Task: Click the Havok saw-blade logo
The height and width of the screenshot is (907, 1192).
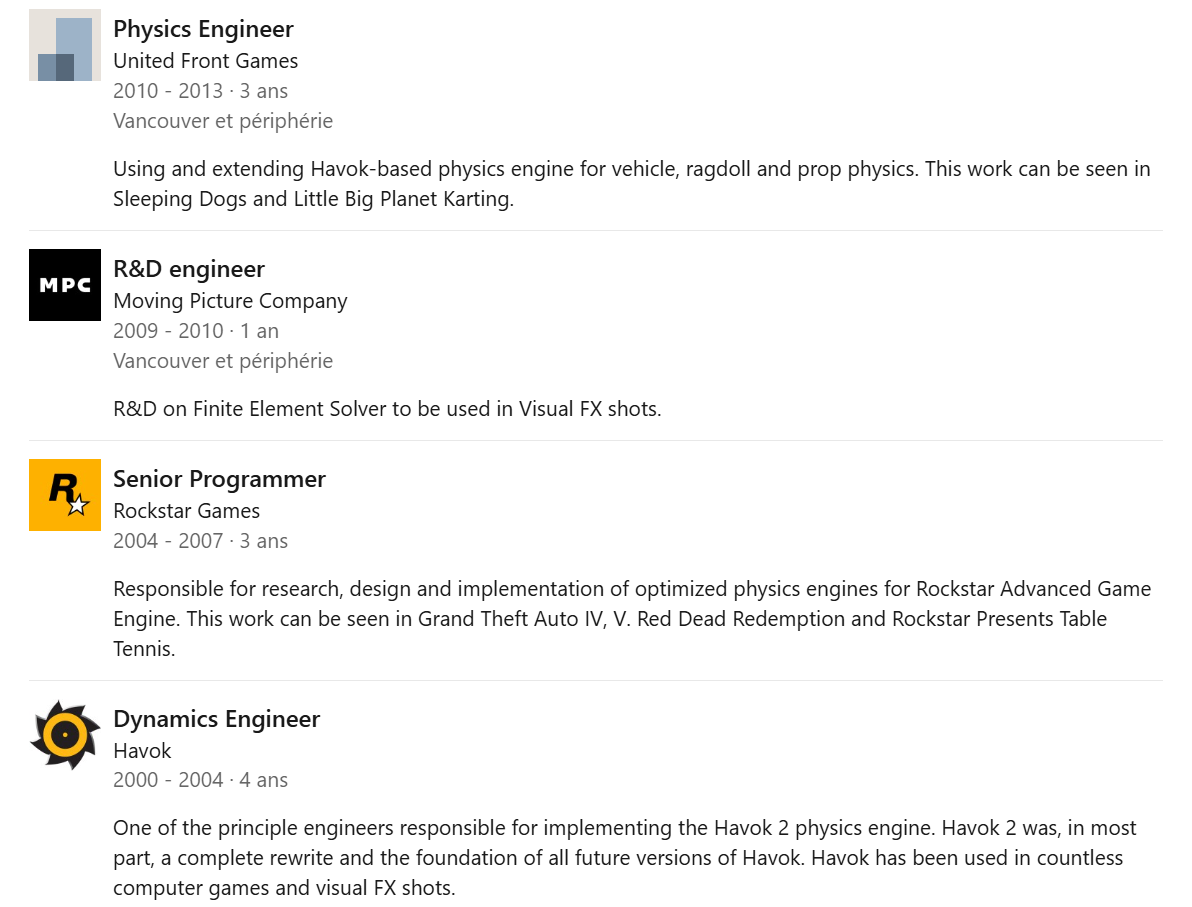Action: (65, 735)
